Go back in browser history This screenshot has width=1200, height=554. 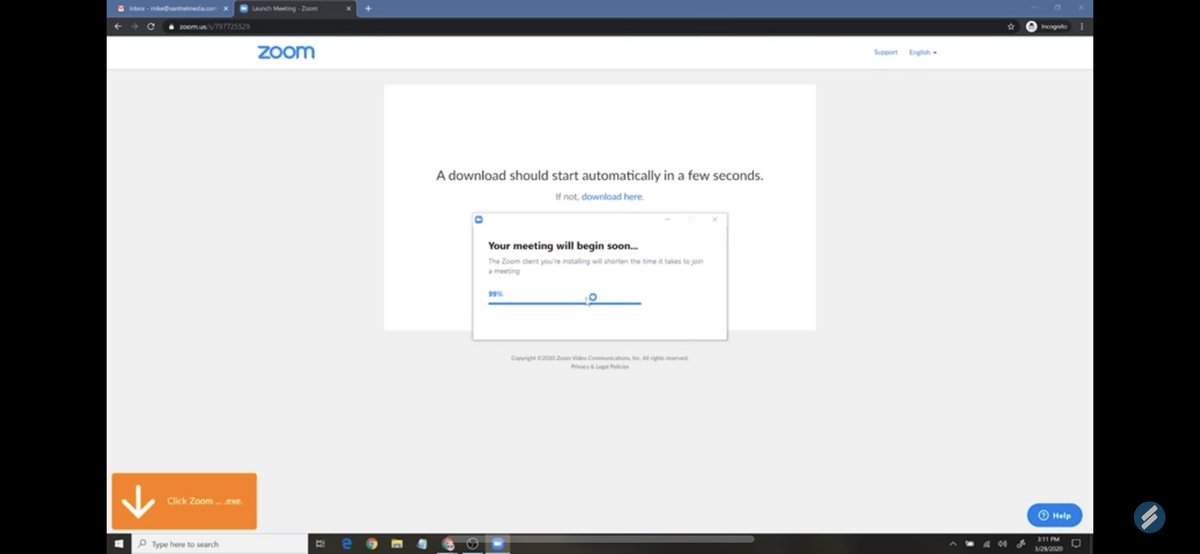(x=119, y=26)
